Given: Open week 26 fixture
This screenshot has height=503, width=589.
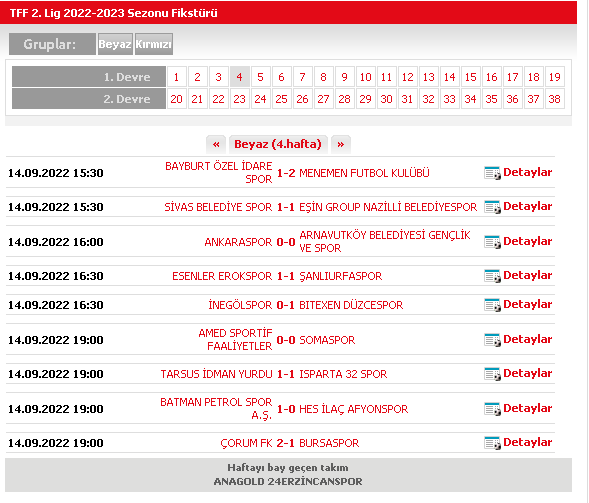Looking at the screenshot, I should point(303,99).
